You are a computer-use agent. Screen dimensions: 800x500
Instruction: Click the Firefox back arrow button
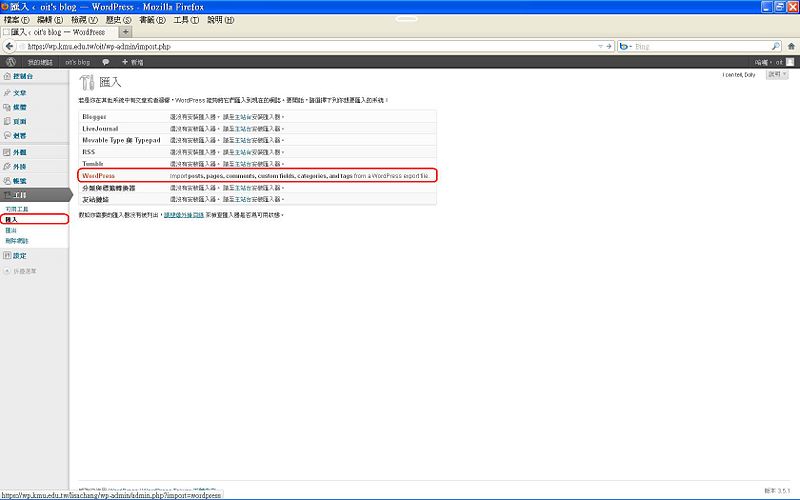pyautogui.click(x=9, y=46)
